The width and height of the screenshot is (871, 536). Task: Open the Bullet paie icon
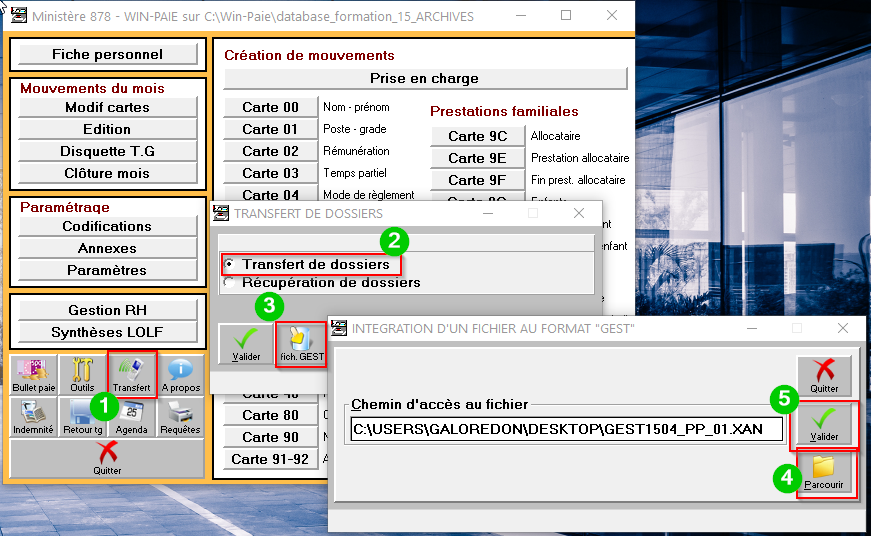(33, 375)
